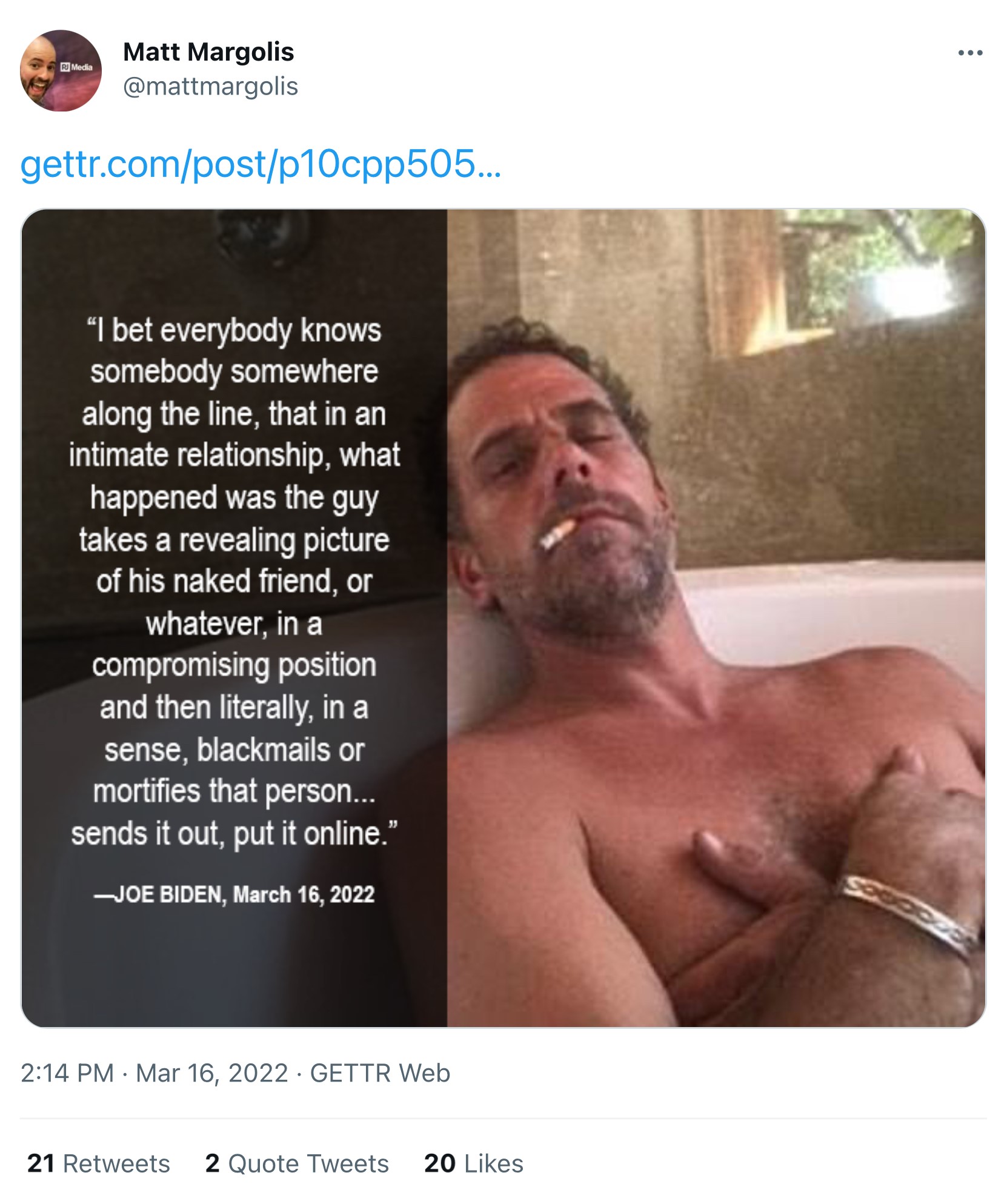1007x1204 pixels.
Task: Click Matt Margolis's profile avatar
Action: pyautogui.click(x=61, y=70)
